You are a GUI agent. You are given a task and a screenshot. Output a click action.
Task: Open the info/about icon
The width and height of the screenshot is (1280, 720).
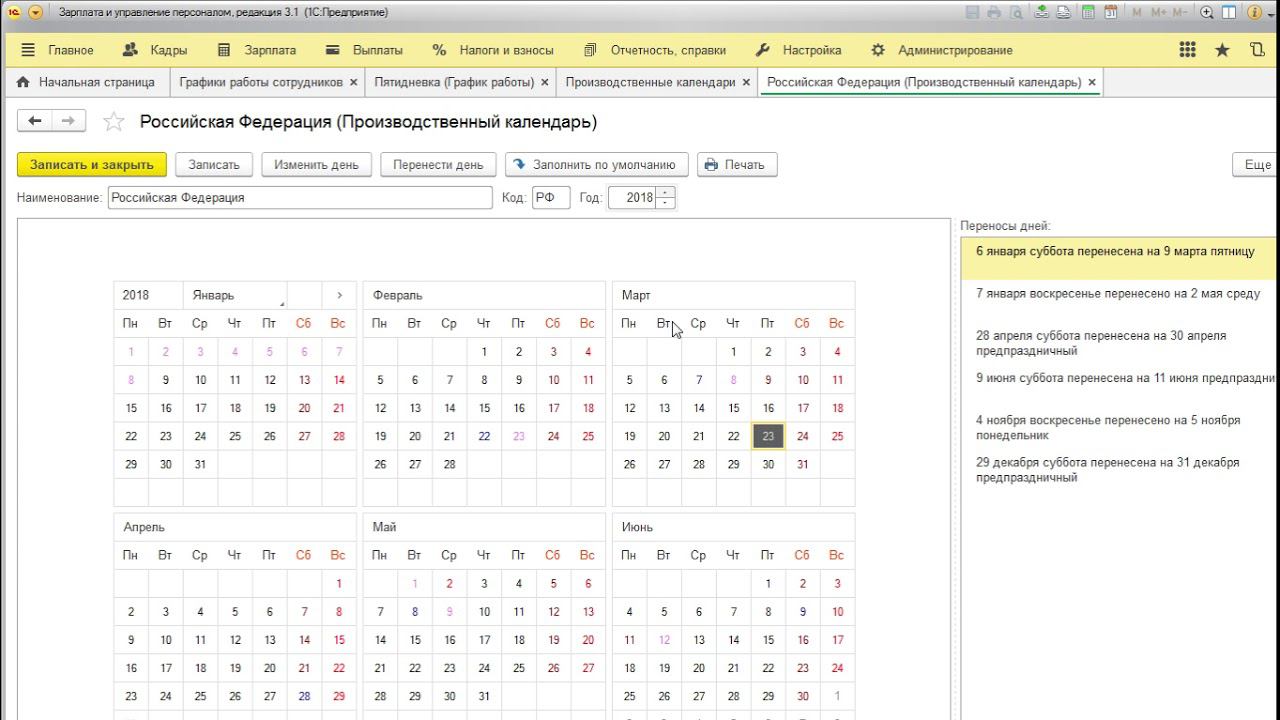[1255, 12]
